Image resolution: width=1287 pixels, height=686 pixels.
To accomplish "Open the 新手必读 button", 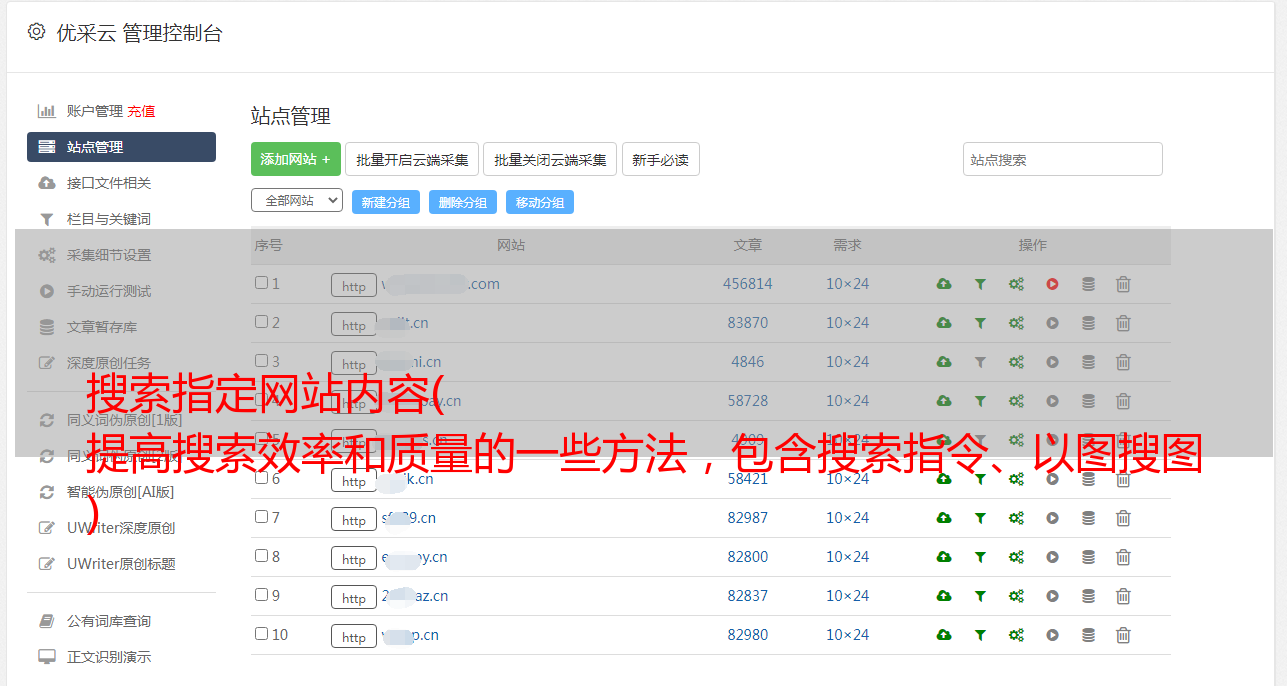I will [661, 159].
